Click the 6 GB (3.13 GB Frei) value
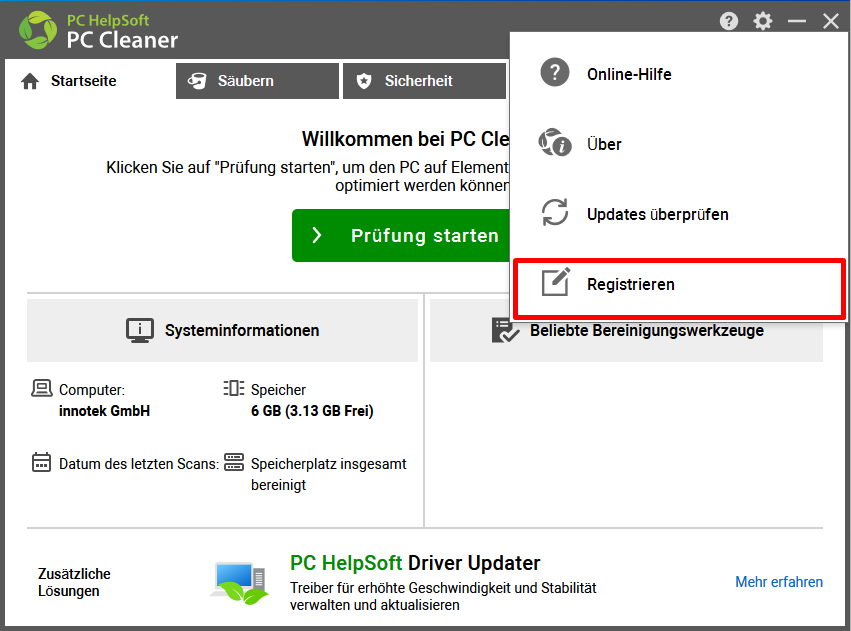The width and height of the screenshot is (851, 631). pos(312,411)
